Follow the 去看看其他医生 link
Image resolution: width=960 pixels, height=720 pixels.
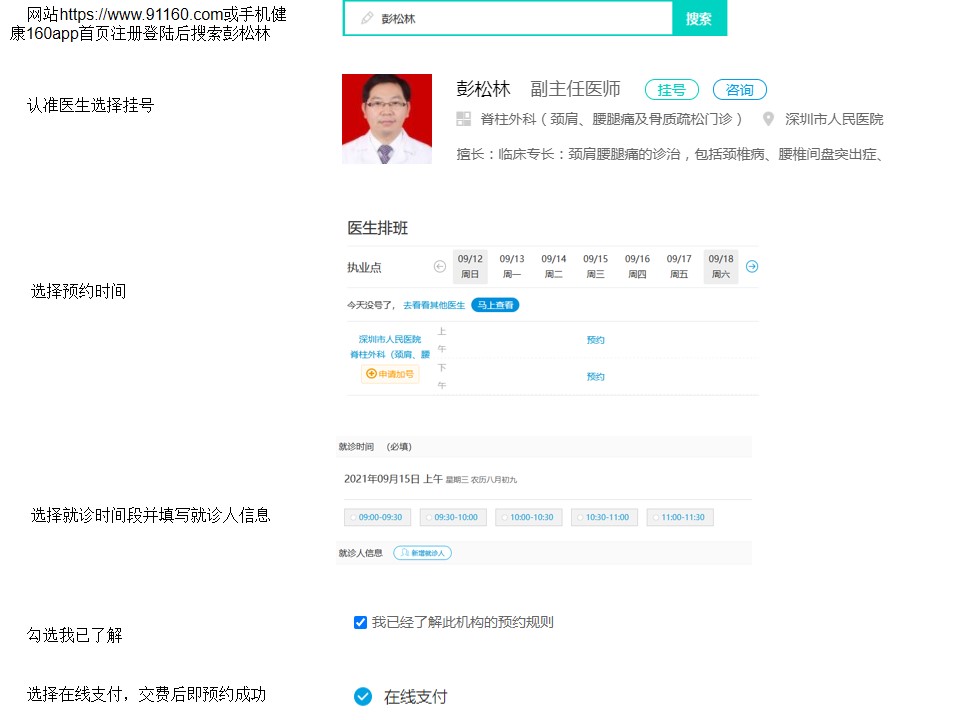[x=432, y=305]
